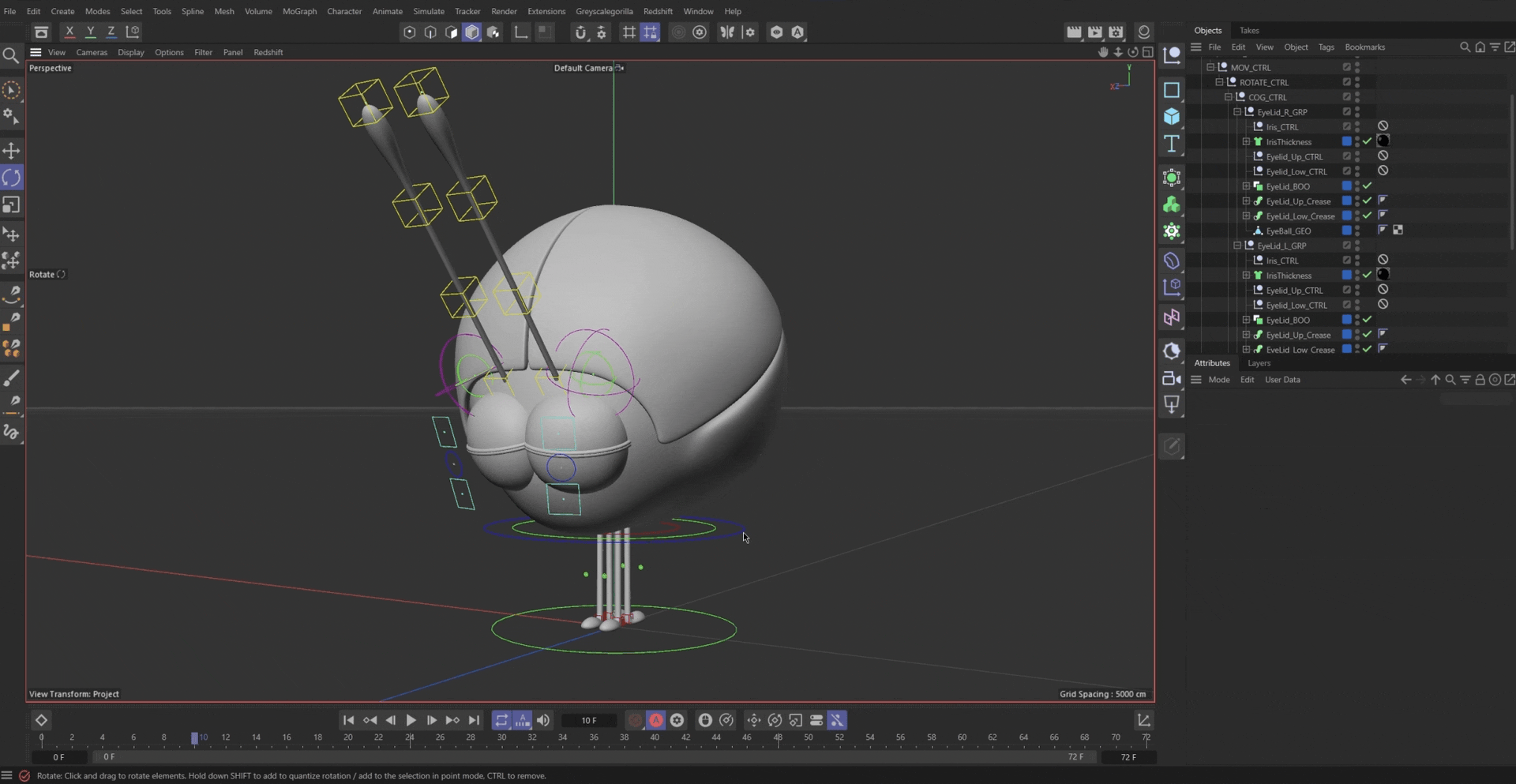Open the viewport Cameras menu

(92, 52)
